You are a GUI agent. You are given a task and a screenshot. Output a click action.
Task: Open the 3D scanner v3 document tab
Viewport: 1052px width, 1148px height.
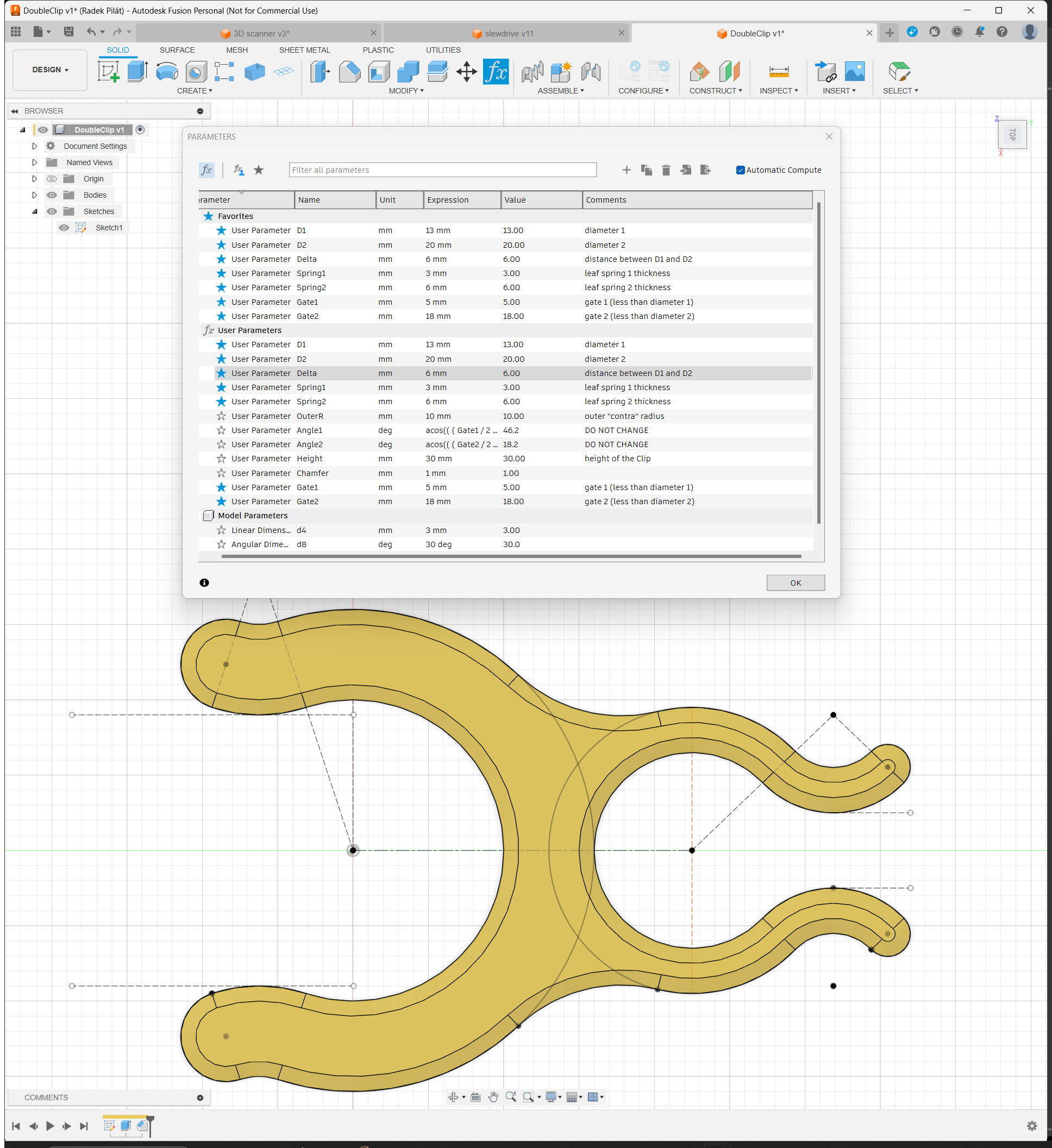click(260, 33)
